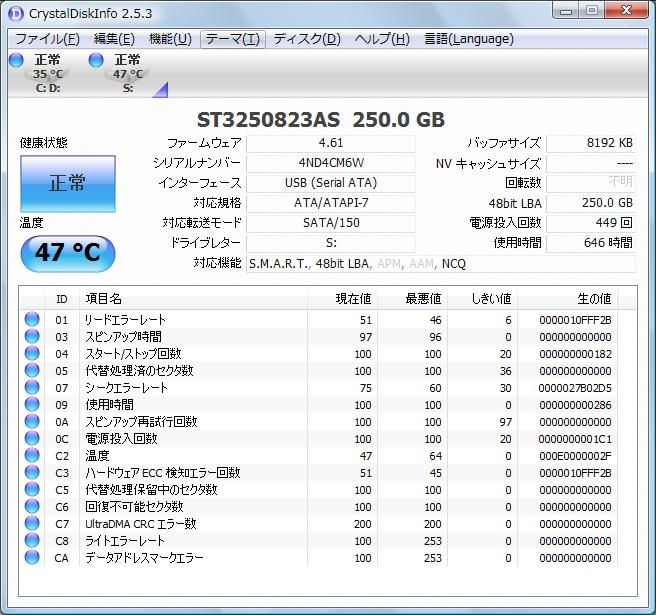
Task: Open the ディスク(D) menu
Action: tap(307, 39)
